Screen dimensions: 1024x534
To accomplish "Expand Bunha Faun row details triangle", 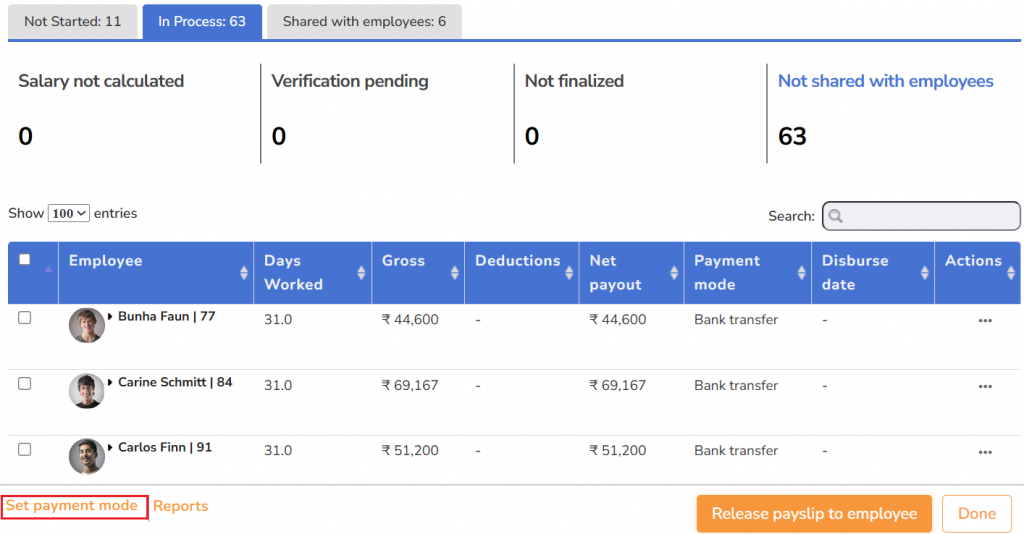I will coord(111,317).
